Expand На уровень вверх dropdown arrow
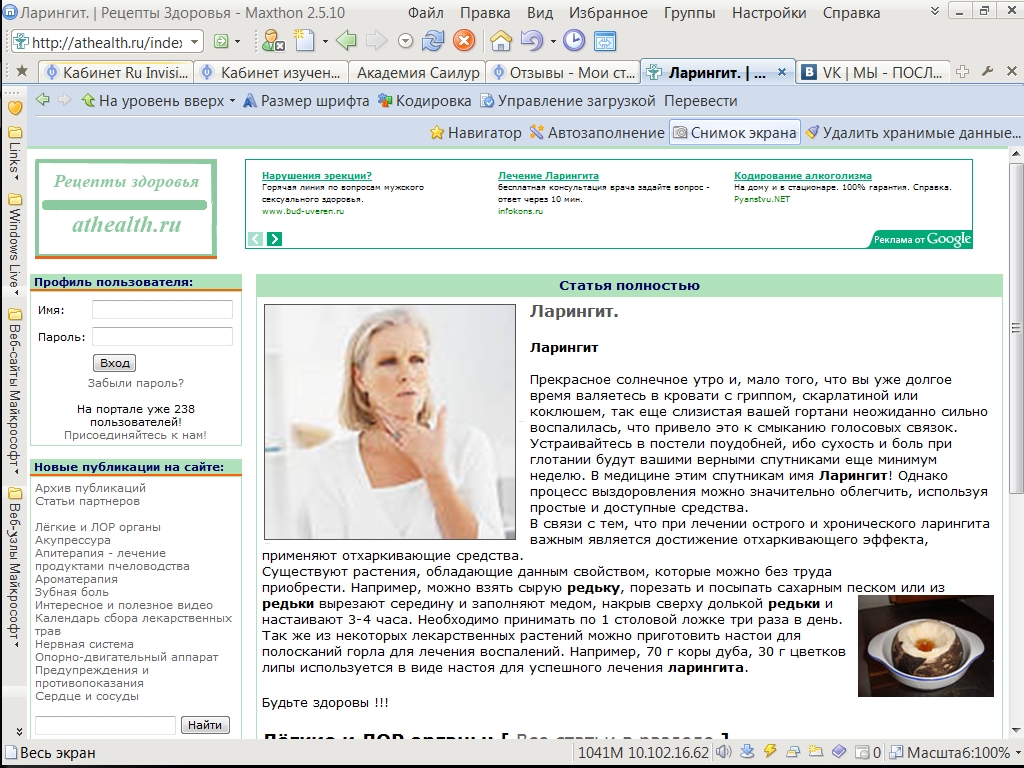 232,101
